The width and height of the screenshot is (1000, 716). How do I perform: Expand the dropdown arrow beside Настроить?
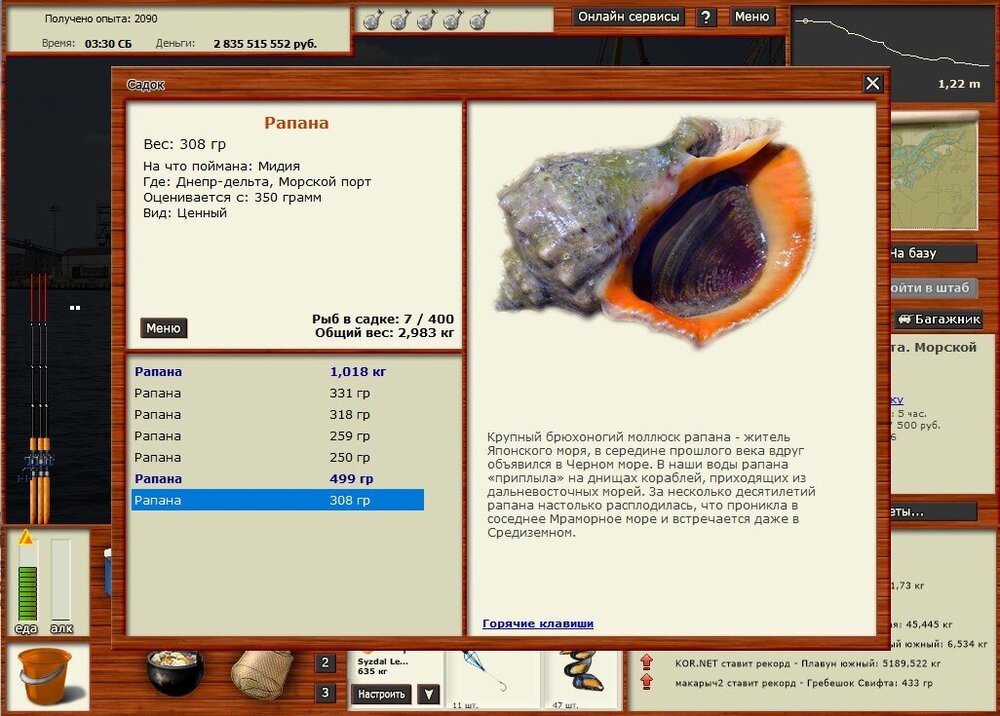(428, 694)
